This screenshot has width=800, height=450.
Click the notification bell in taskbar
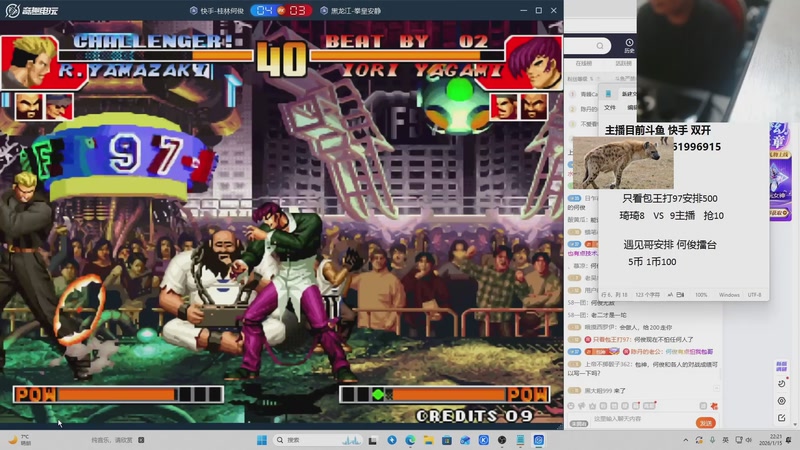789,440
